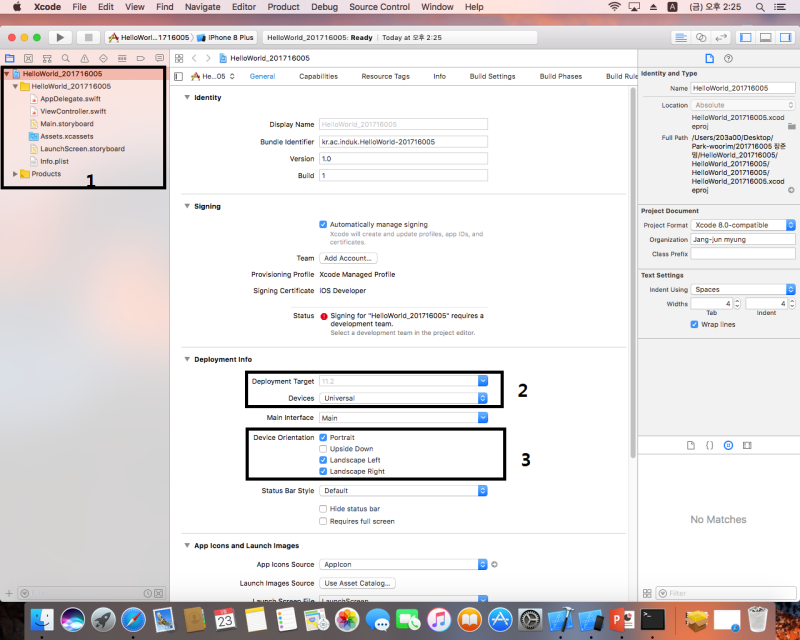Collapse the Deployment Info section
Image resolution: width=800 pixels, height=640 pixels.
coord(187,359)
